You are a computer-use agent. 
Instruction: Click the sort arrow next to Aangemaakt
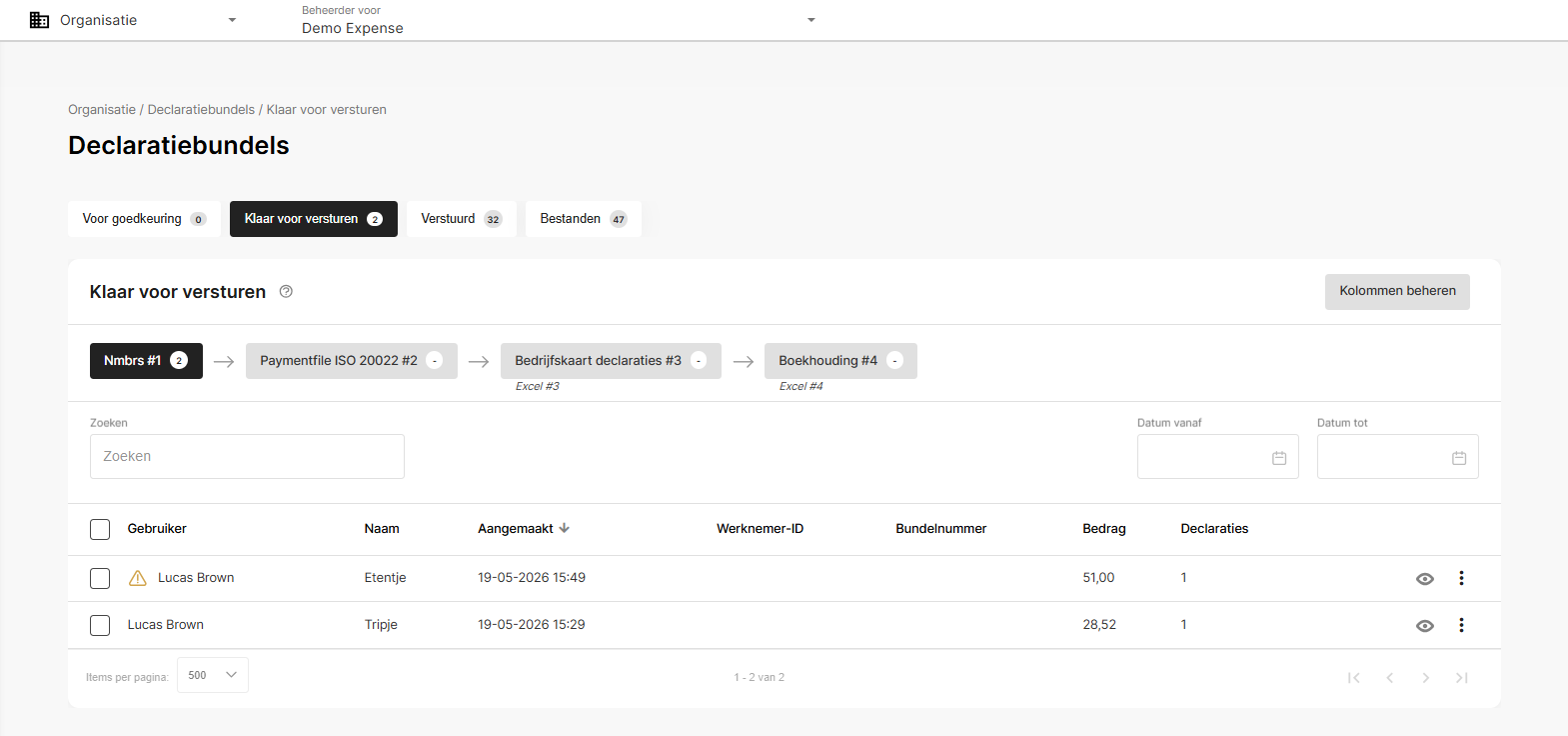click(565, 528)
